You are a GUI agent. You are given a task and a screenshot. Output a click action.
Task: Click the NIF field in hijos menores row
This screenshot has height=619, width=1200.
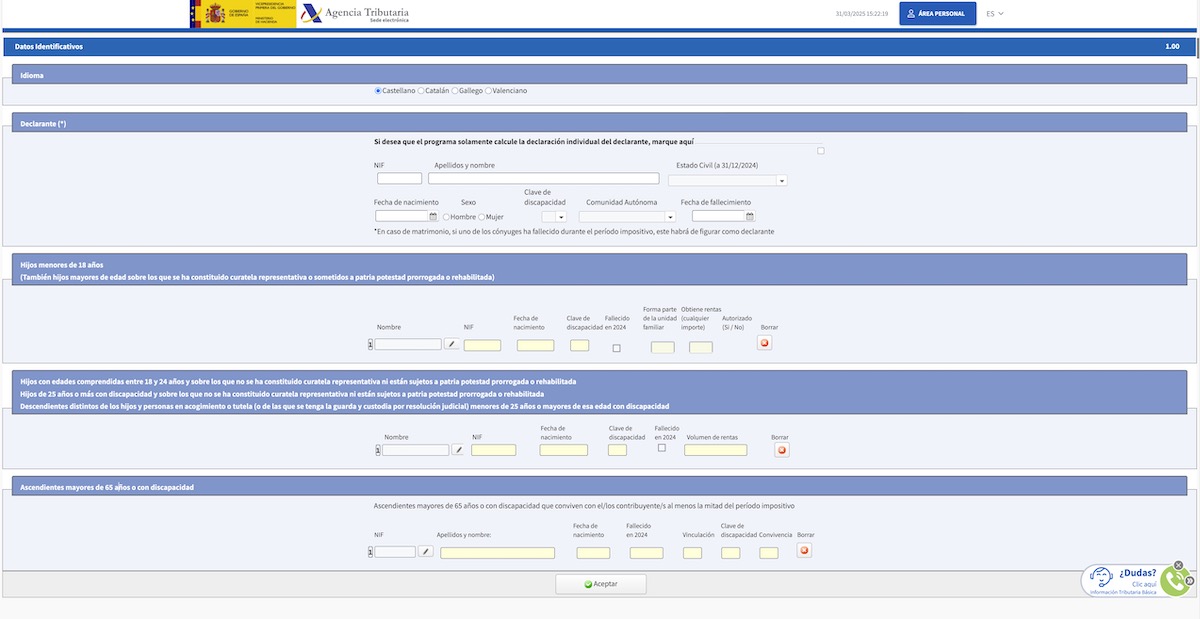click(482, 345)
